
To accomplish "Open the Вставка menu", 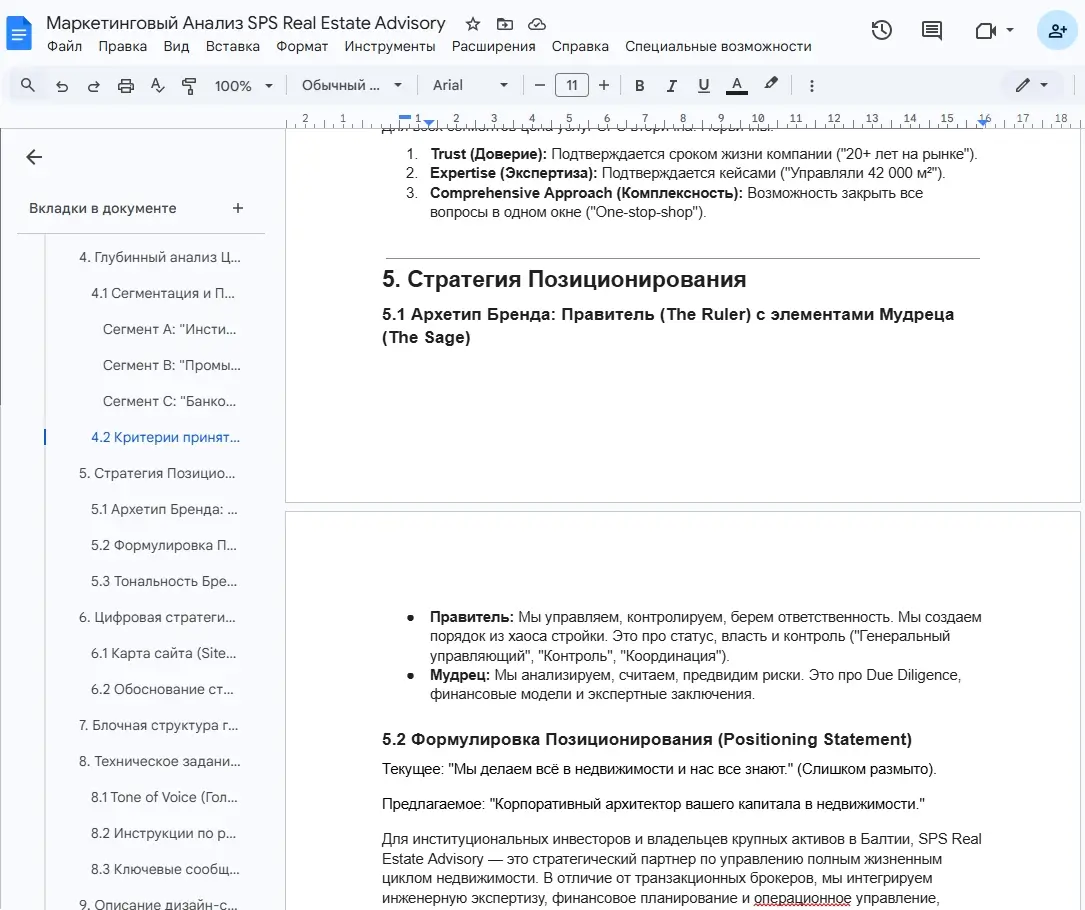I will click(x=233, y=46).
